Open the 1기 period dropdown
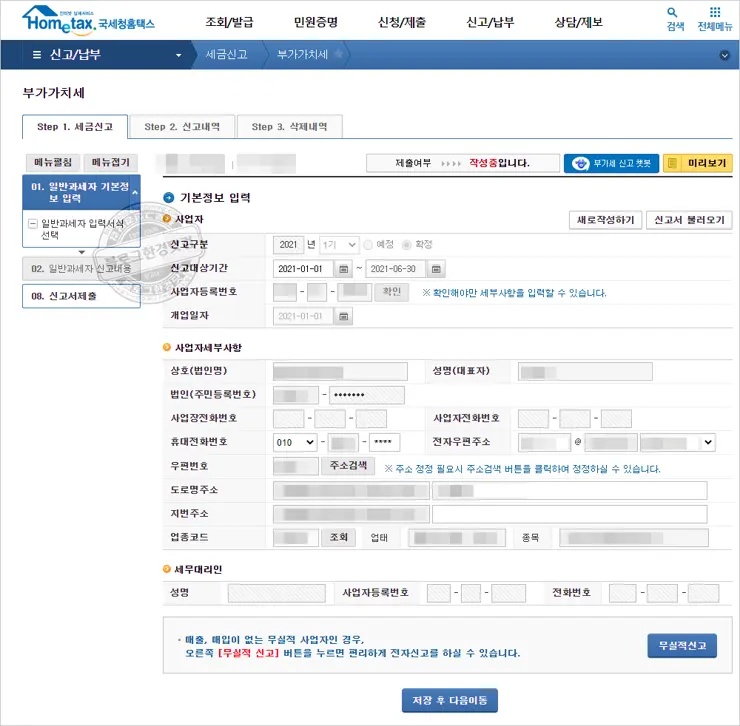Image resolution: width=740 pixels, height=726 pixels. click(339, 245)
